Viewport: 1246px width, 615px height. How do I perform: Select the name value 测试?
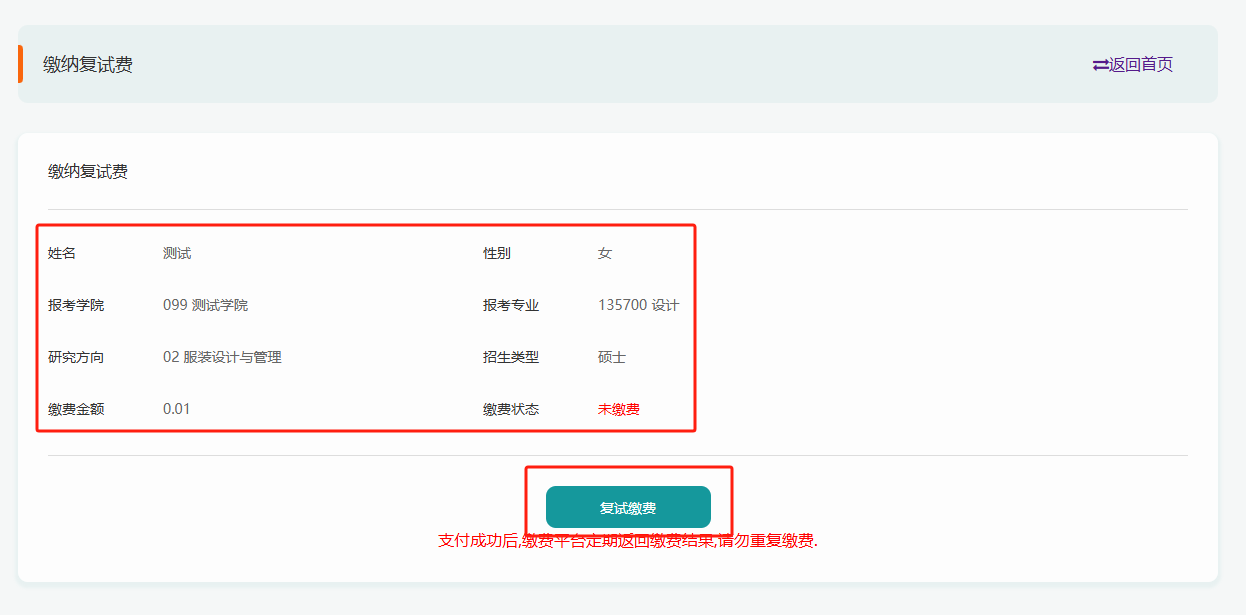pyautogui.click(x=177, y=253)
